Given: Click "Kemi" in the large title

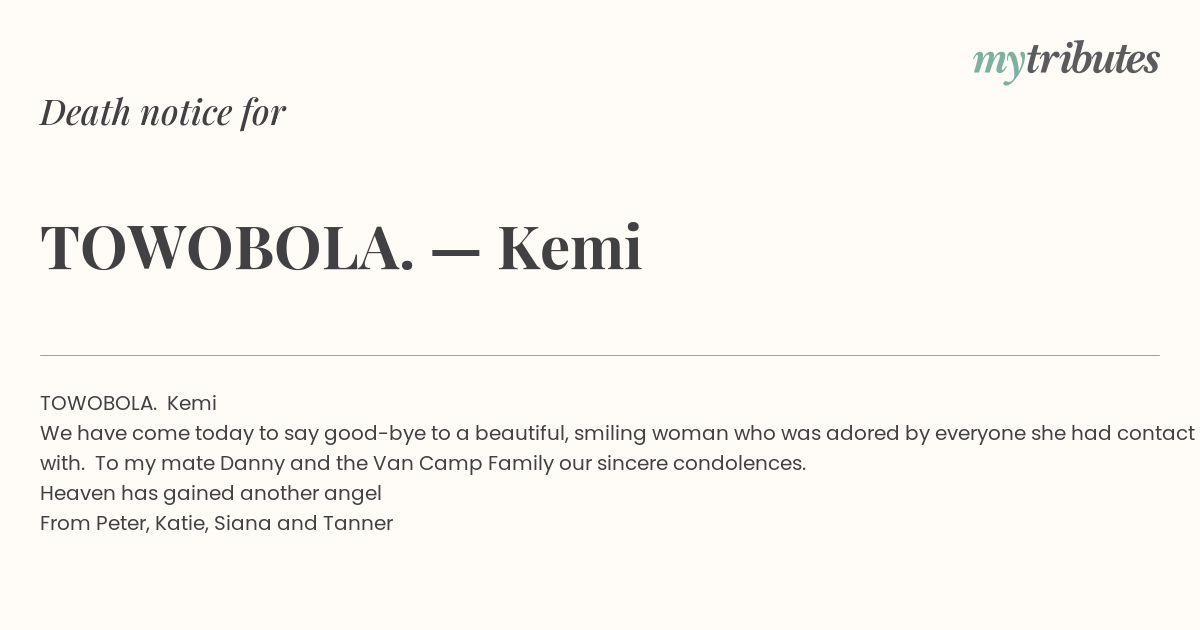Looking at the screenshot, I should [x=570, y=248].
